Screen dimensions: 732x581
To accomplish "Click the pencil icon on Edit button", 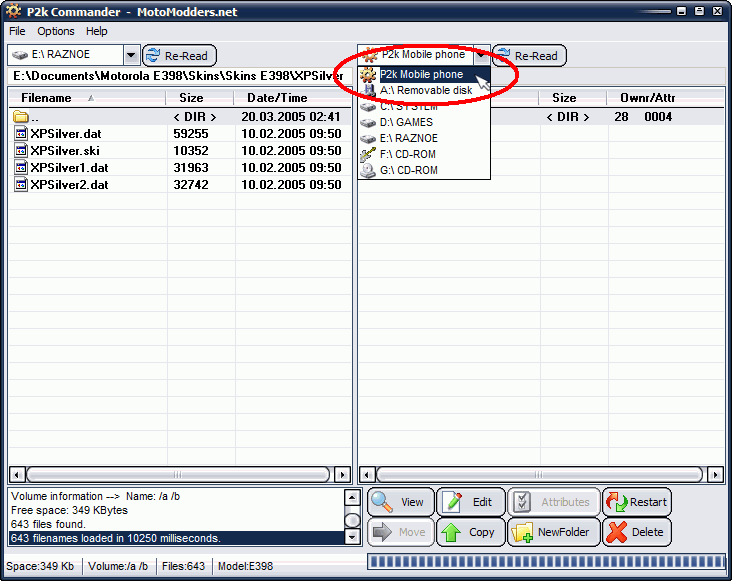I will coord(453,502).
